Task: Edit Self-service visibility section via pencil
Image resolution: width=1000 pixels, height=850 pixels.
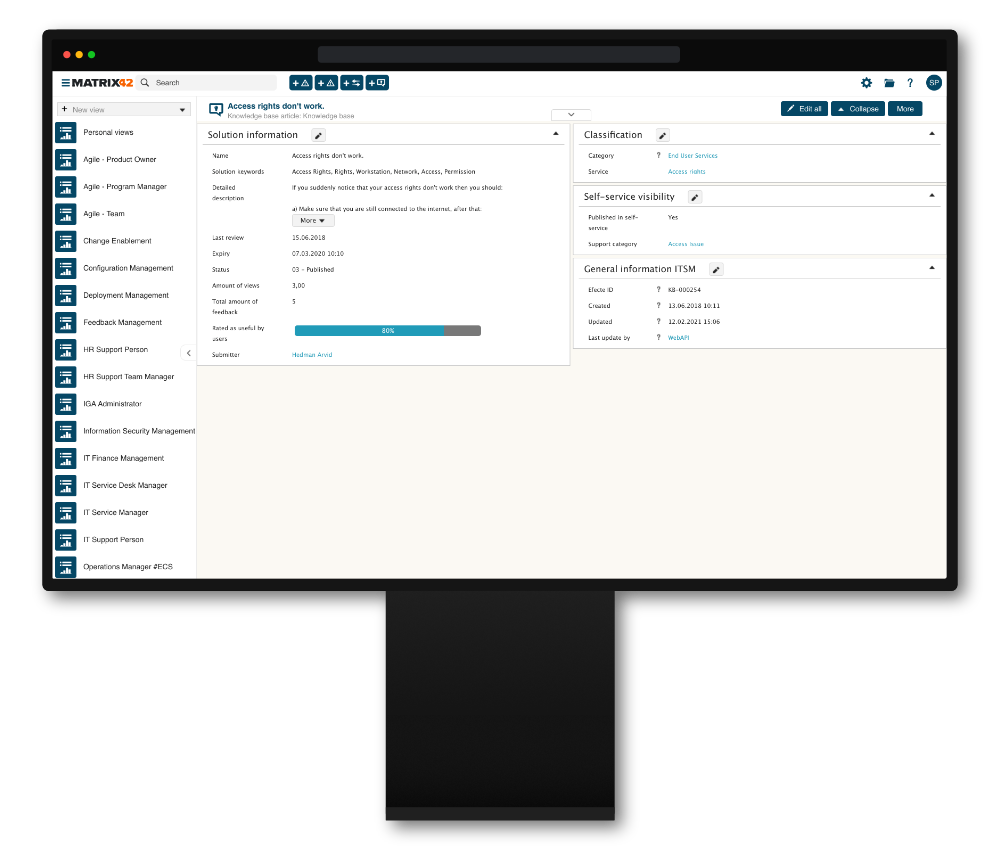Action: (694, 197)
